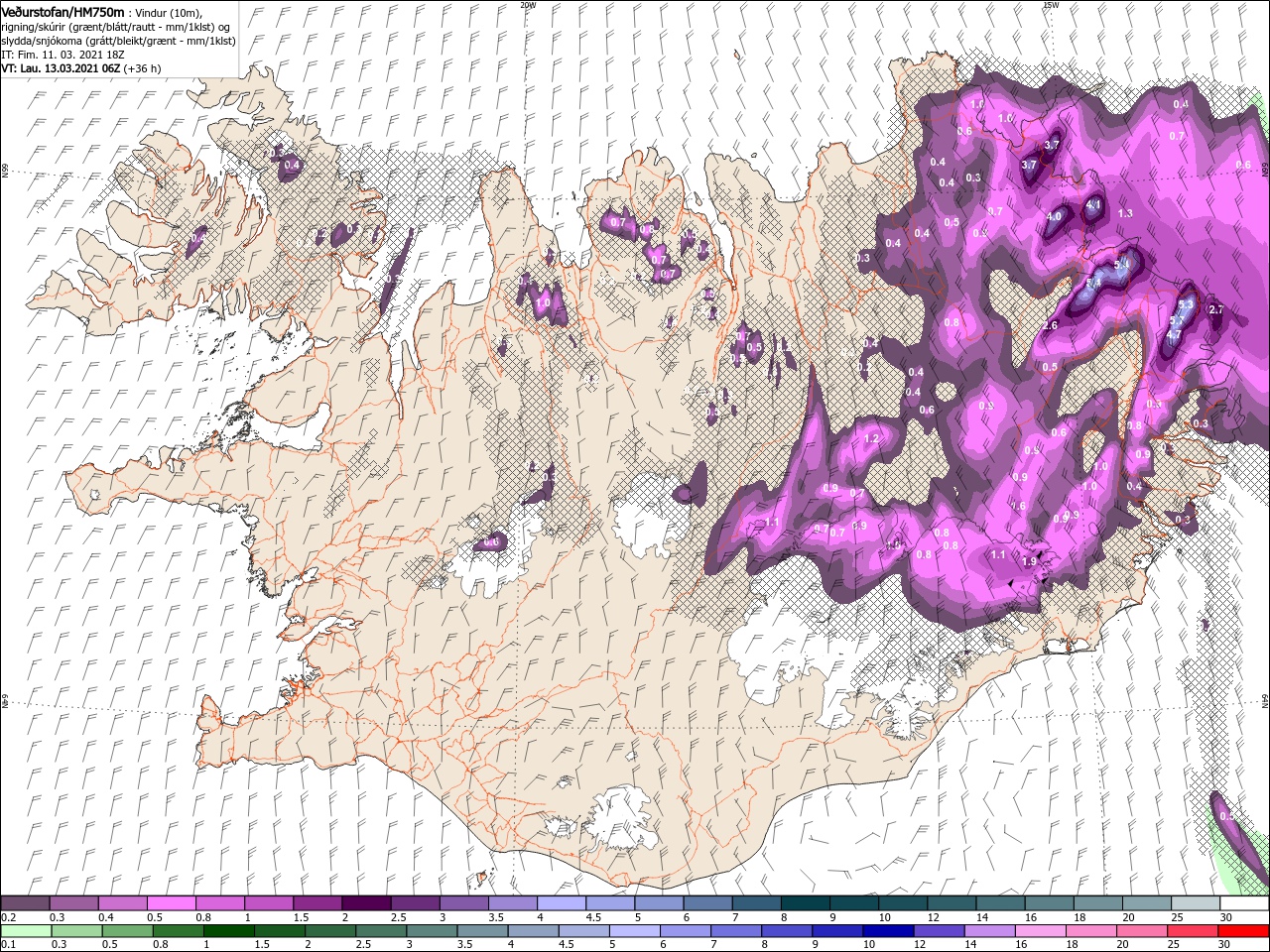Click the 'Veðurstofan/HM750m' title text
The height and width of the screenshot is (952, 1270).
[63, 11]
